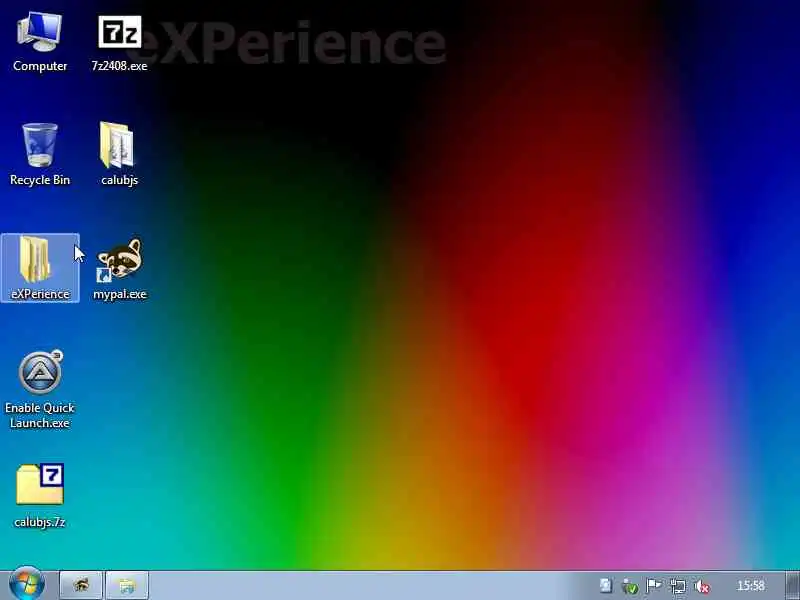This screenshot has height=600, width=800.
Task: Select the calubjs folder icon
Action: [x=117, y=145]
